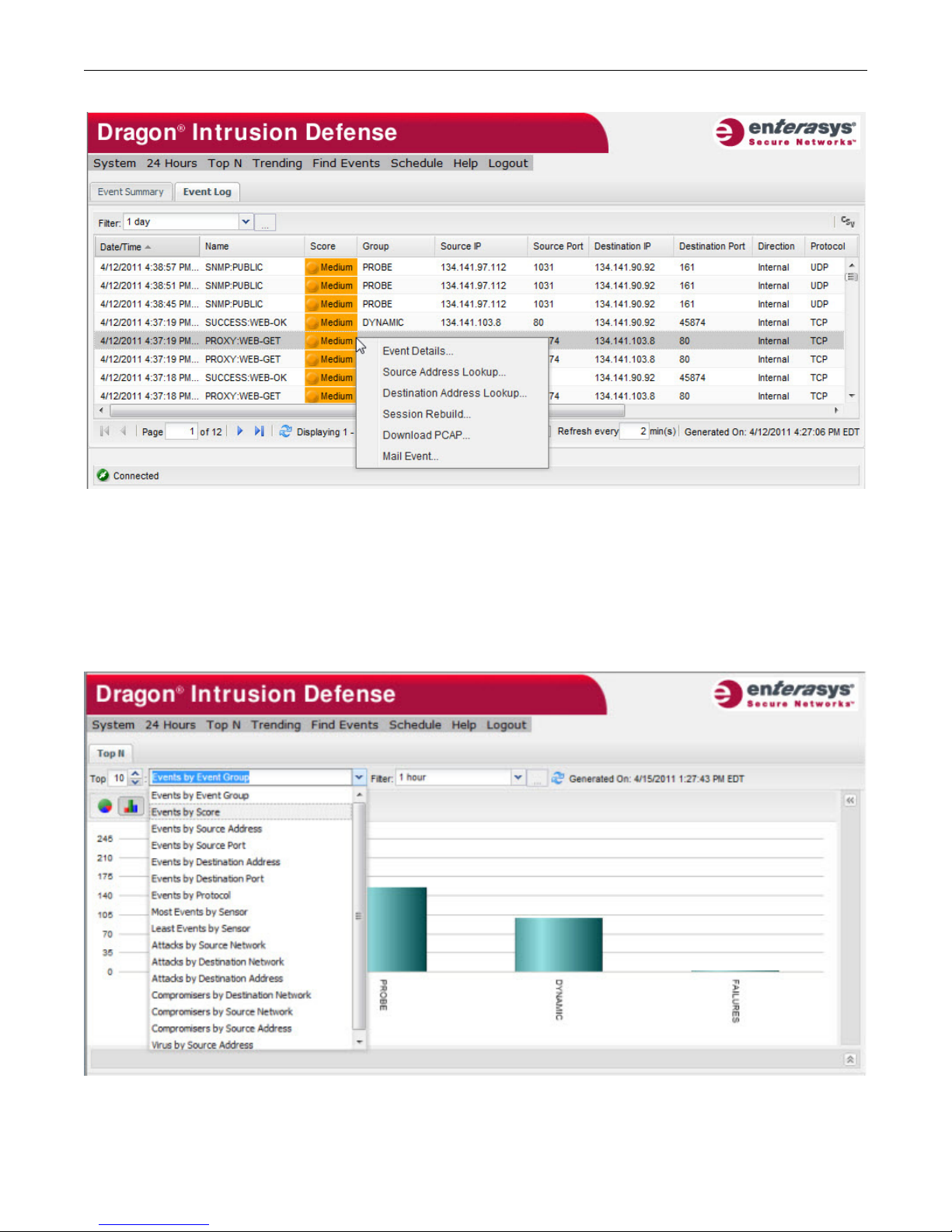Sort Event Log by Source IP column

click(481, 246)
